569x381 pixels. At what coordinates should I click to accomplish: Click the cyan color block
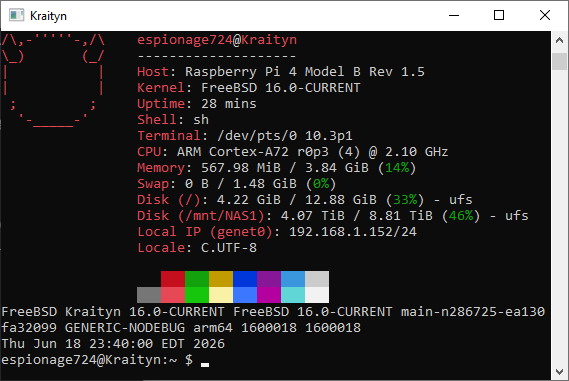[293, 295]
